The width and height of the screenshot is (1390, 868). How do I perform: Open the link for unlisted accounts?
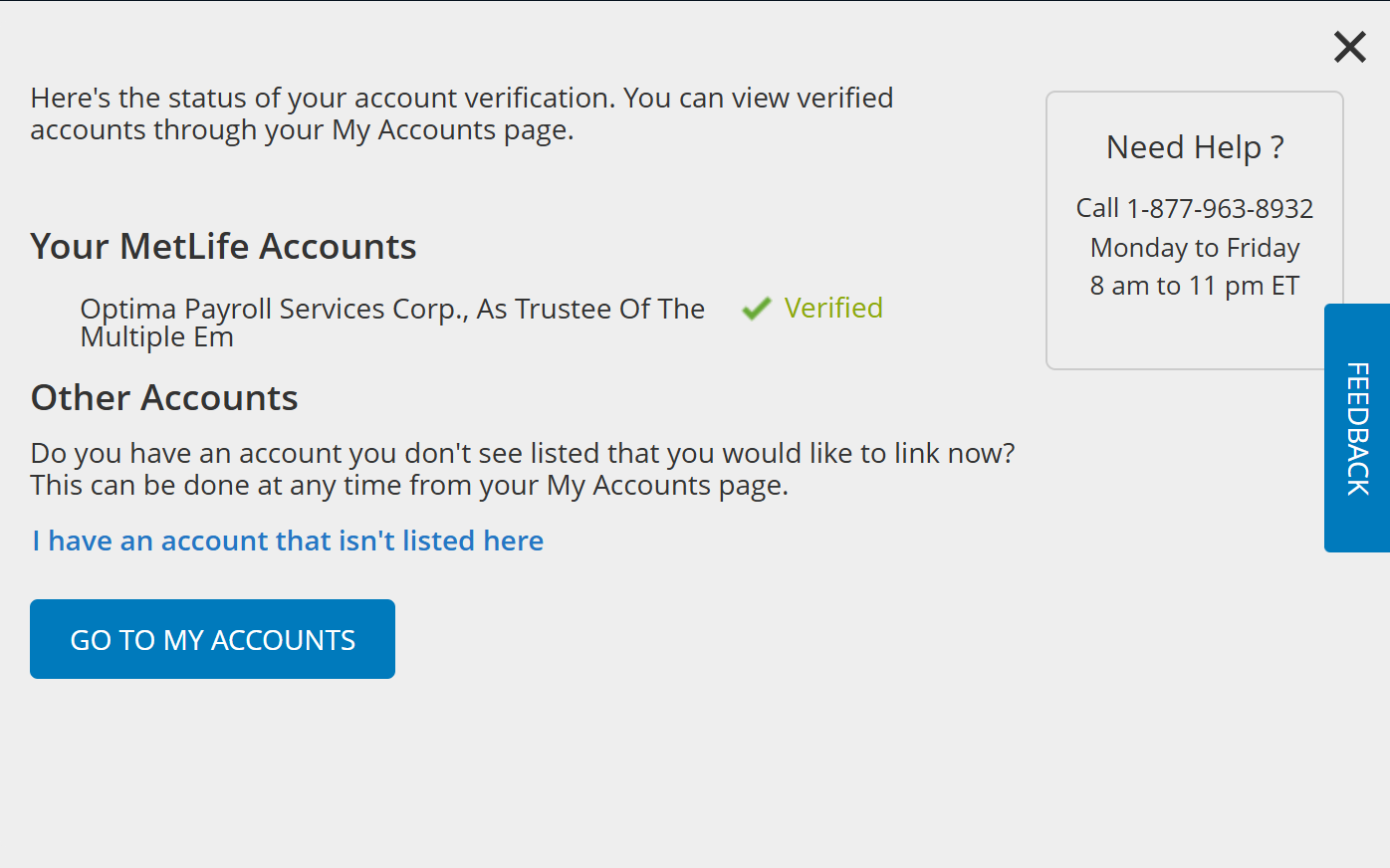click(287, 541)
